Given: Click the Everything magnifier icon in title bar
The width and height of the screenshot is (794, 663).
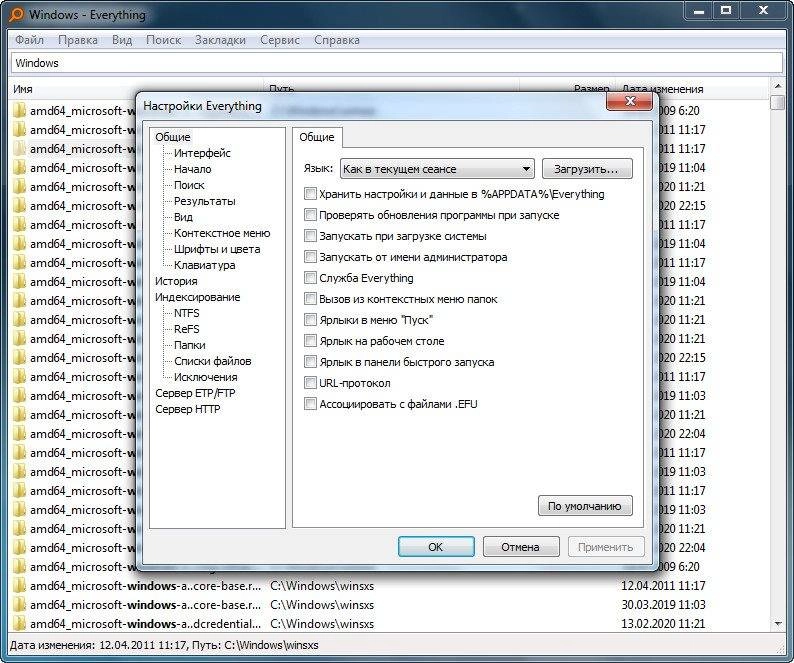Looking at the screenshot, I should (16, 14).
